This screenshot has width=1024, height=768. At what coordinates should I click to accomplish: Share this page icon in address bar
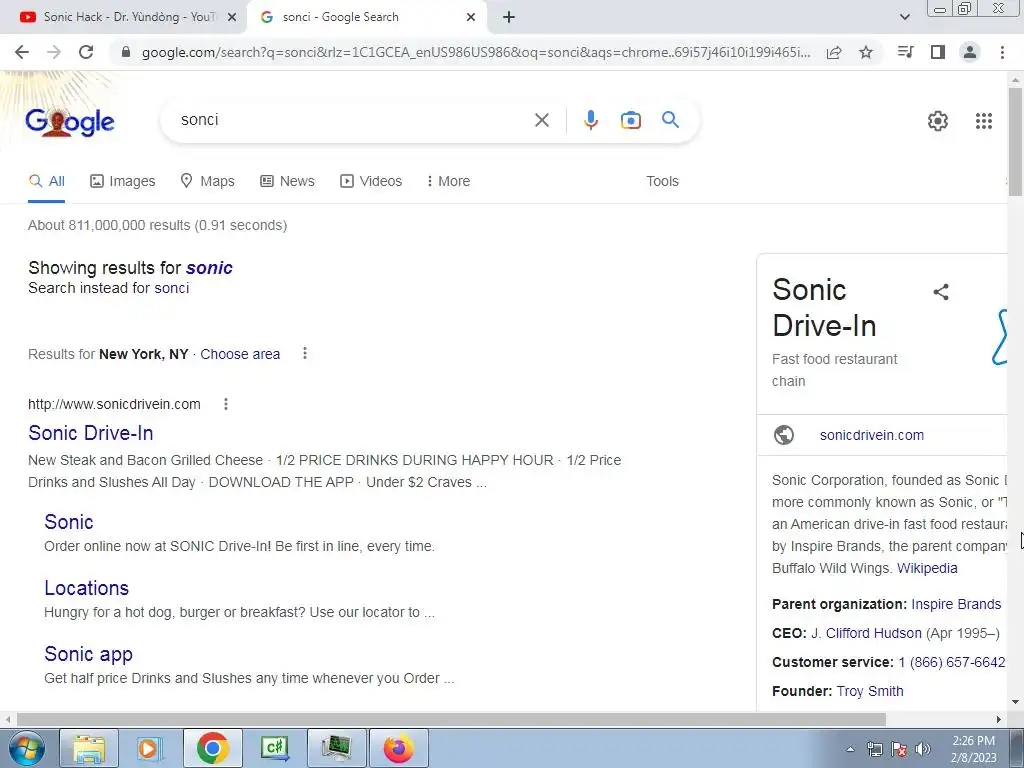click(x=834, y=52)
